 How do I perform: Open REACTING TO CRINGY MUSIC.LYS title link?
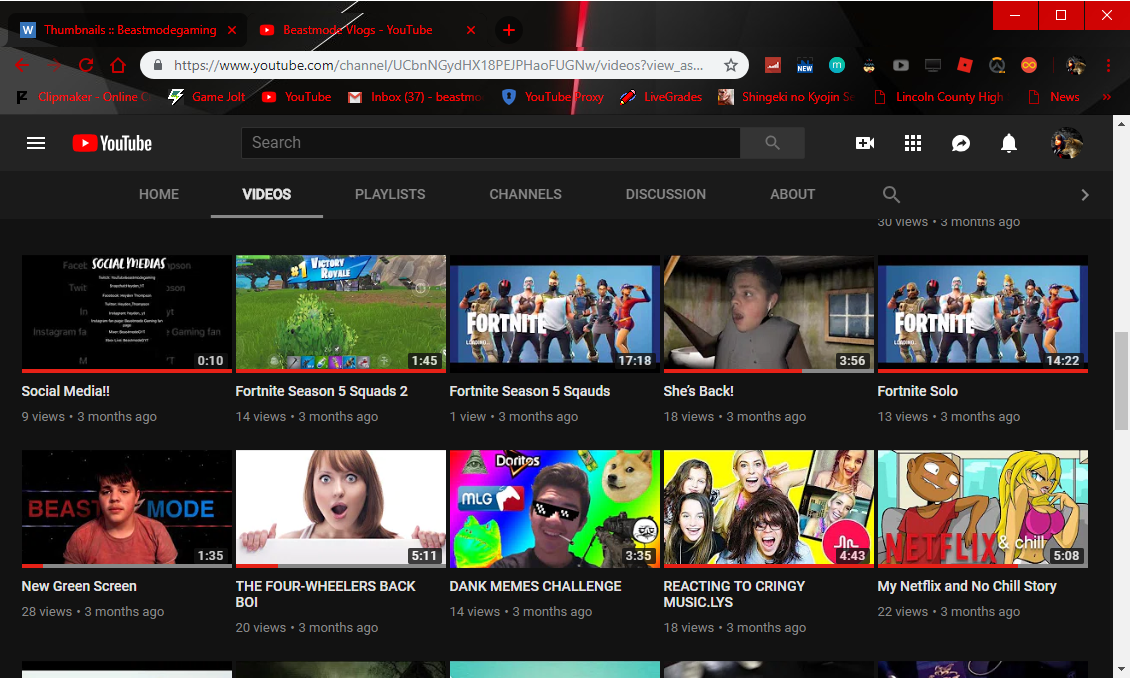click(734, 594)
